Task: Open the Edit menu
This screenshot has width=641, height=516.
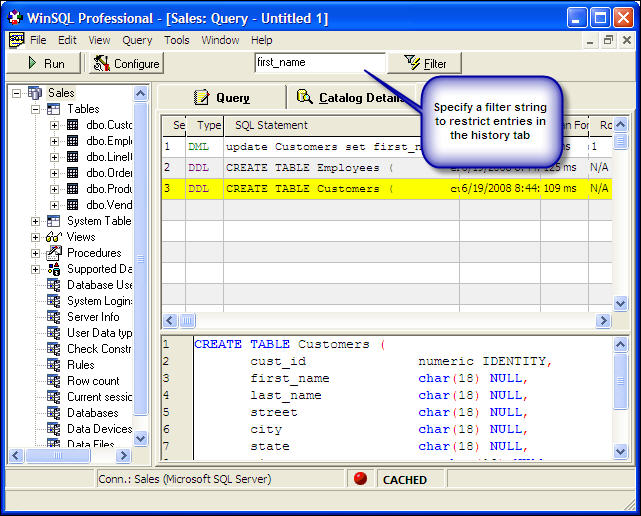Action: (67, 40)
